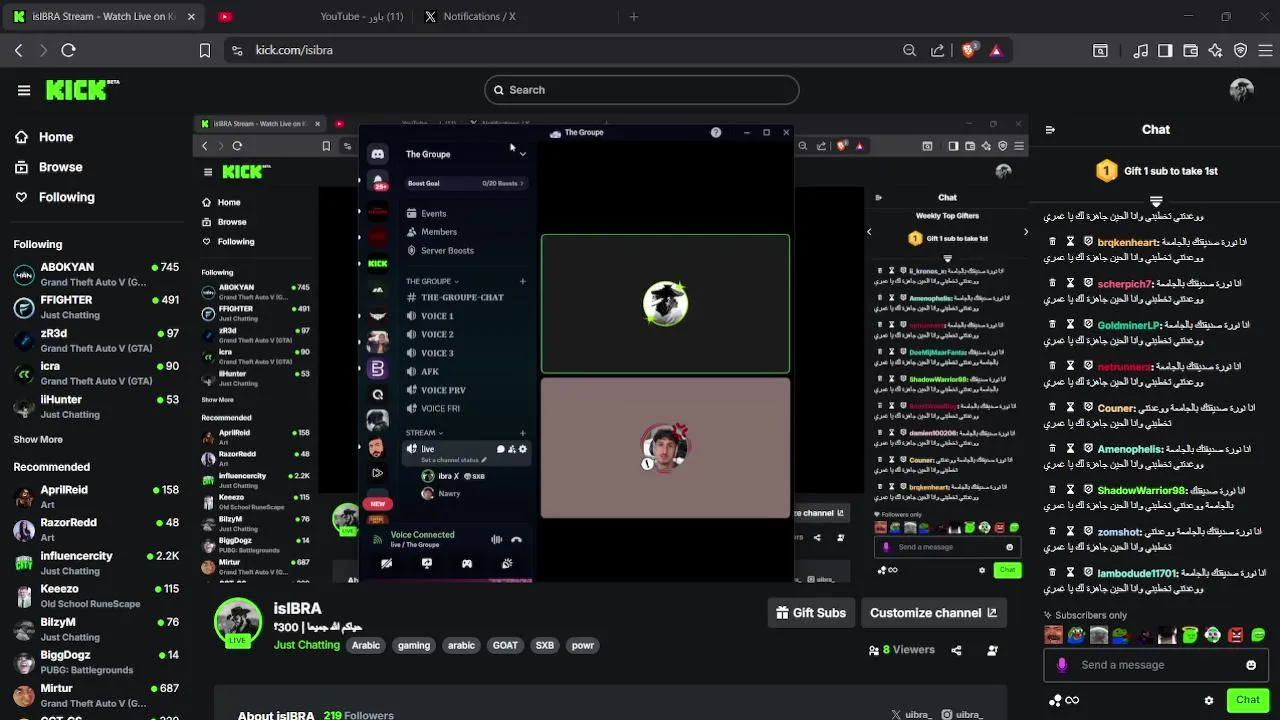Open ABOKYAN channel in main Following list
This screenshot has height=720, width=1280.
(96, 275)
